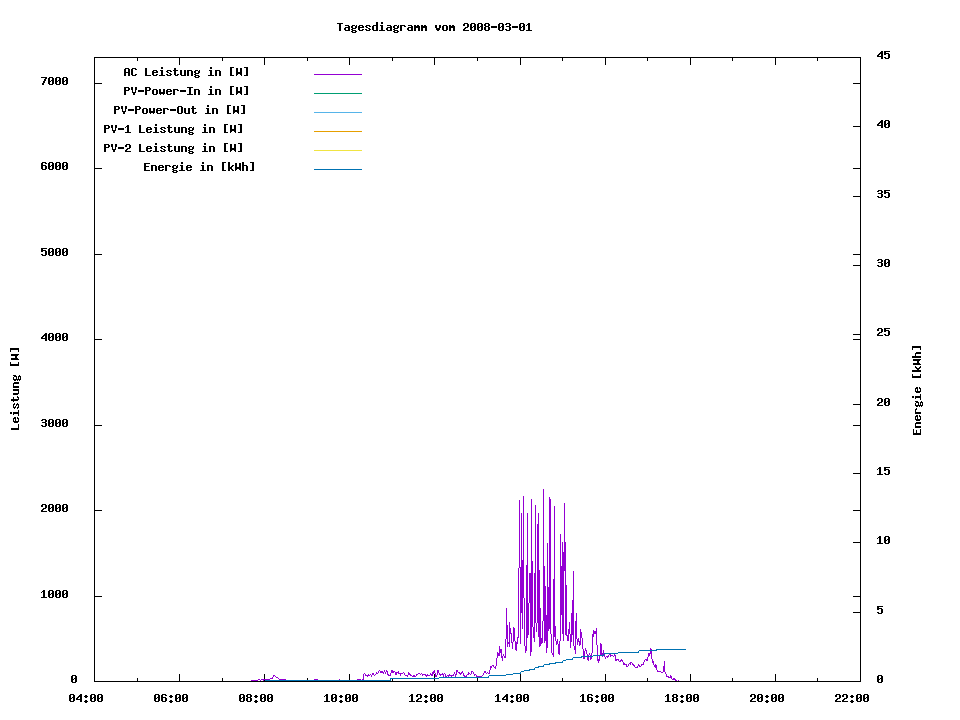
Task: Click the 45 value on the energy axis
Action: coord(883,55)
